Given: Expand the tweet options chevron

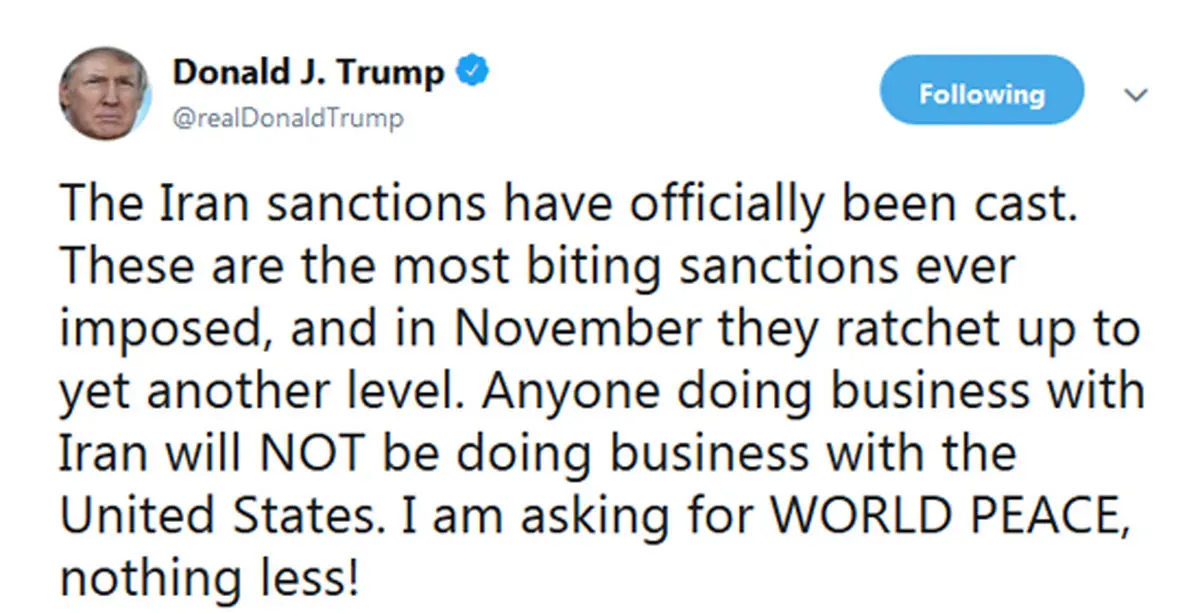Looking at the screenshot, I should click(1136, 95).
